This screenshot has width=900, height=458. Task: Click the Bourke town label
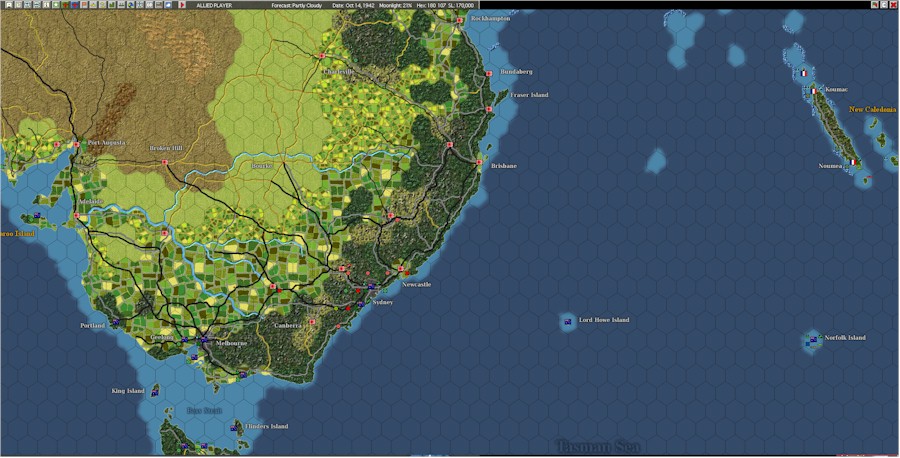[x=262, y=166]
